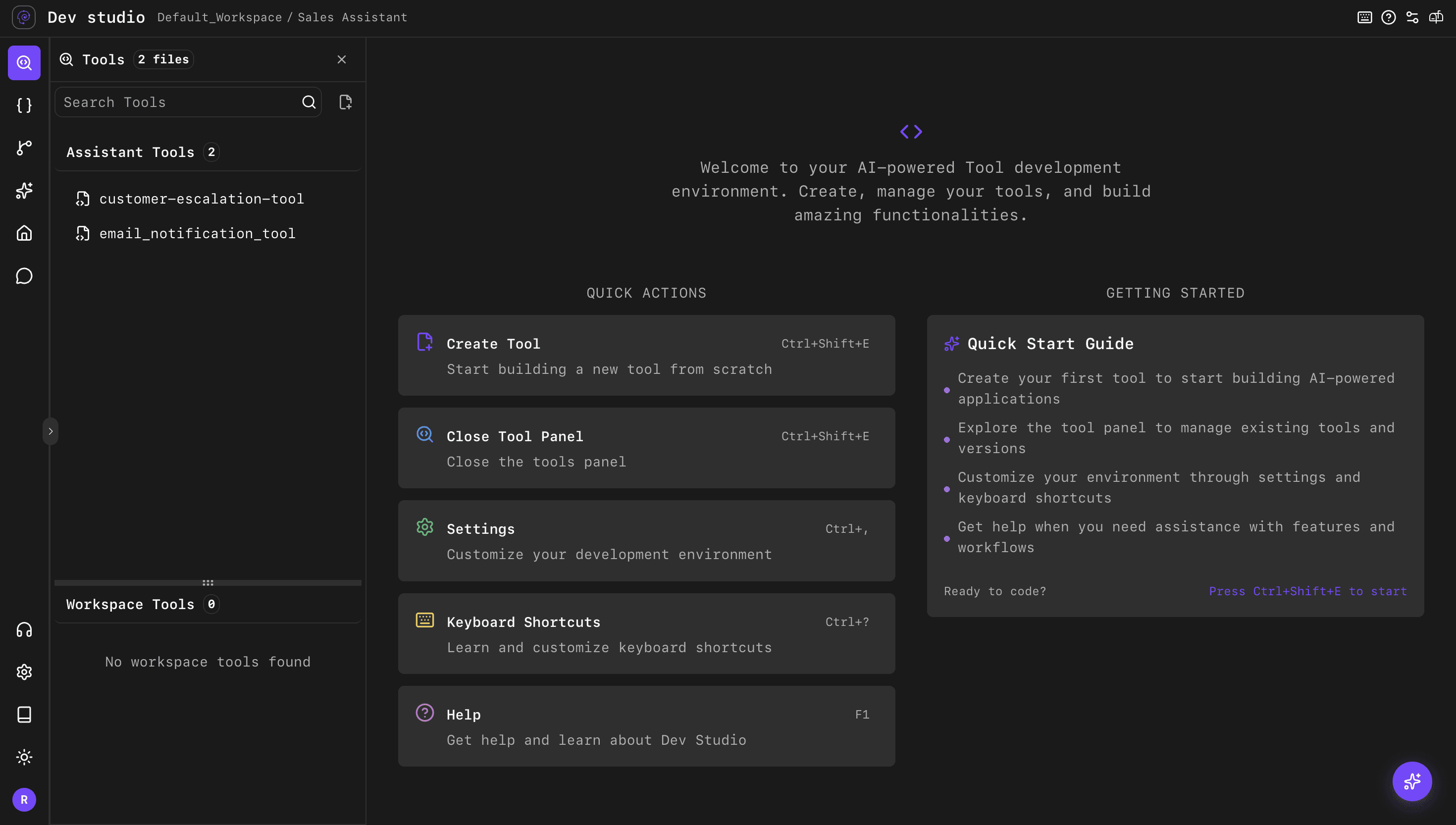Click the 'Ready to code?' text
Image resolution: width=1456 pixels, height=825 pixels.
click(x=995, y=591)
